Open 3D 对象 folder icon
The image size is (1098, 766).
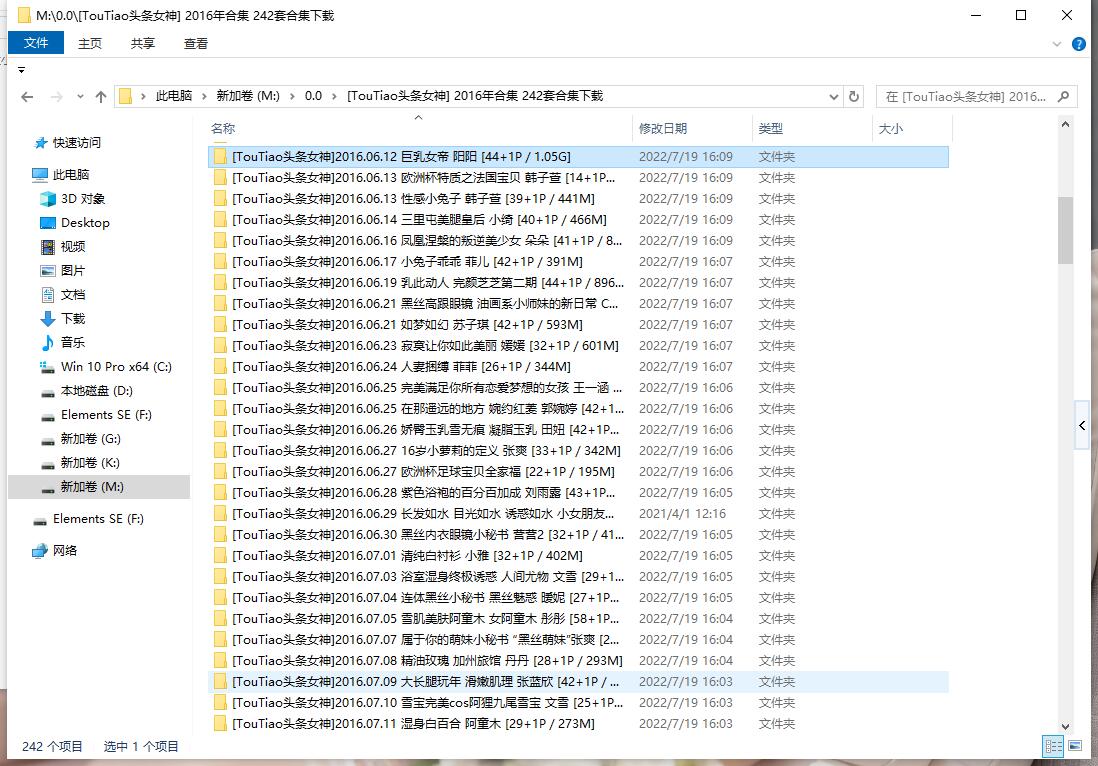(48, 199)
